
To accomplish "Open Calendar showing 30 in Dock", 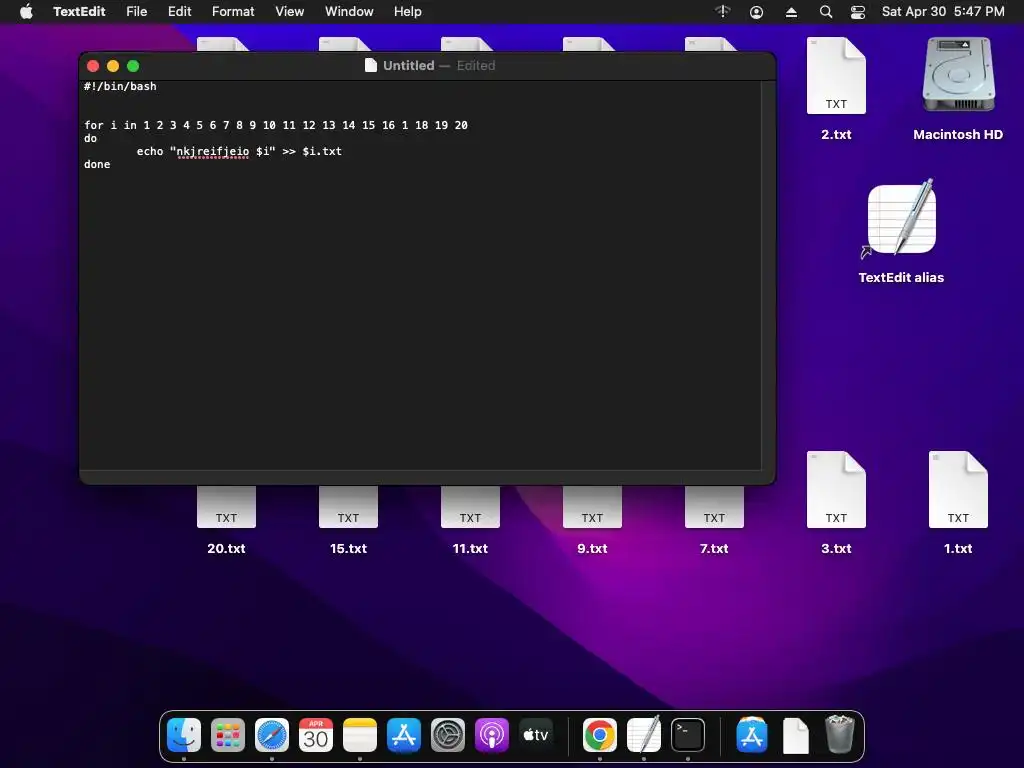I will click(316, 735).
